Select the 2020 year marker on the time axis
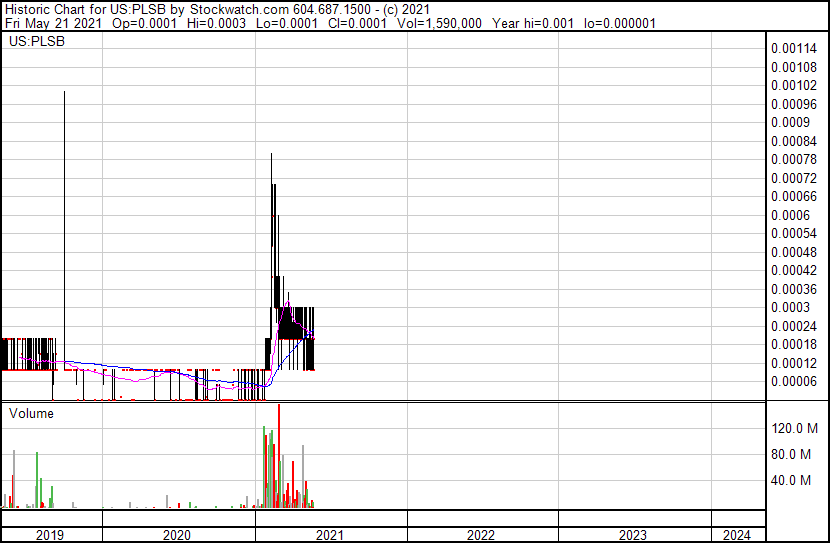830x543 pixels. pyautogui.click(x=178, y=535)
